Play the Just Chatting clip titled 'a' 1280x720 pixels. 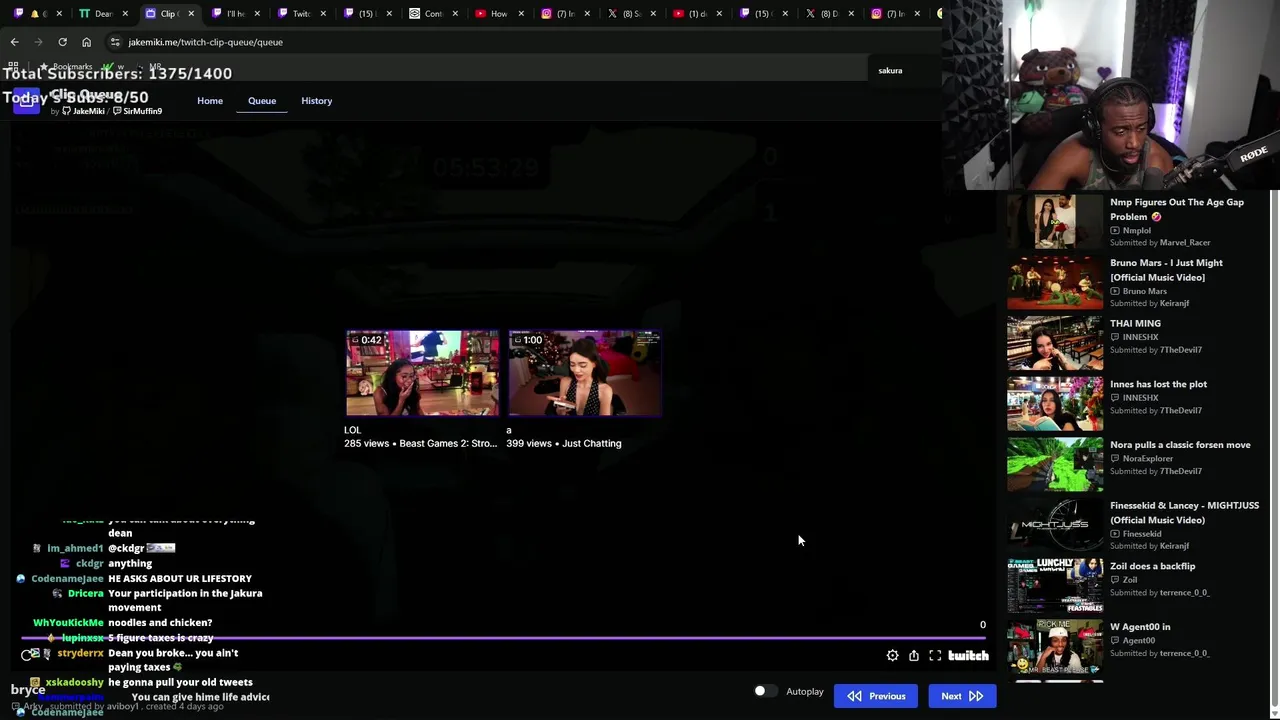click(584, 372)
